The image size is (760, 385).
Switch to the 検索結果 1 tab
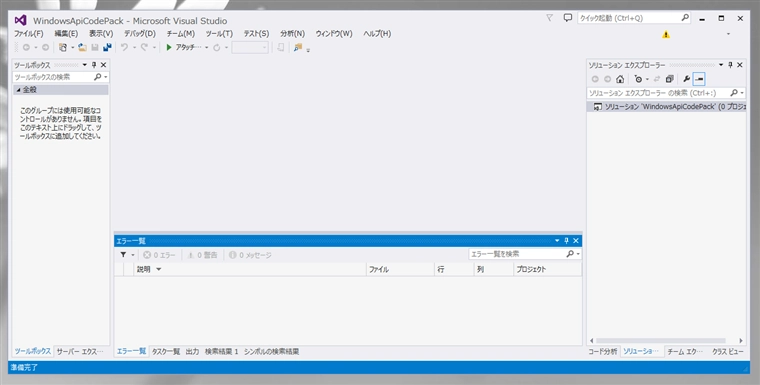[x=222, y=352]
